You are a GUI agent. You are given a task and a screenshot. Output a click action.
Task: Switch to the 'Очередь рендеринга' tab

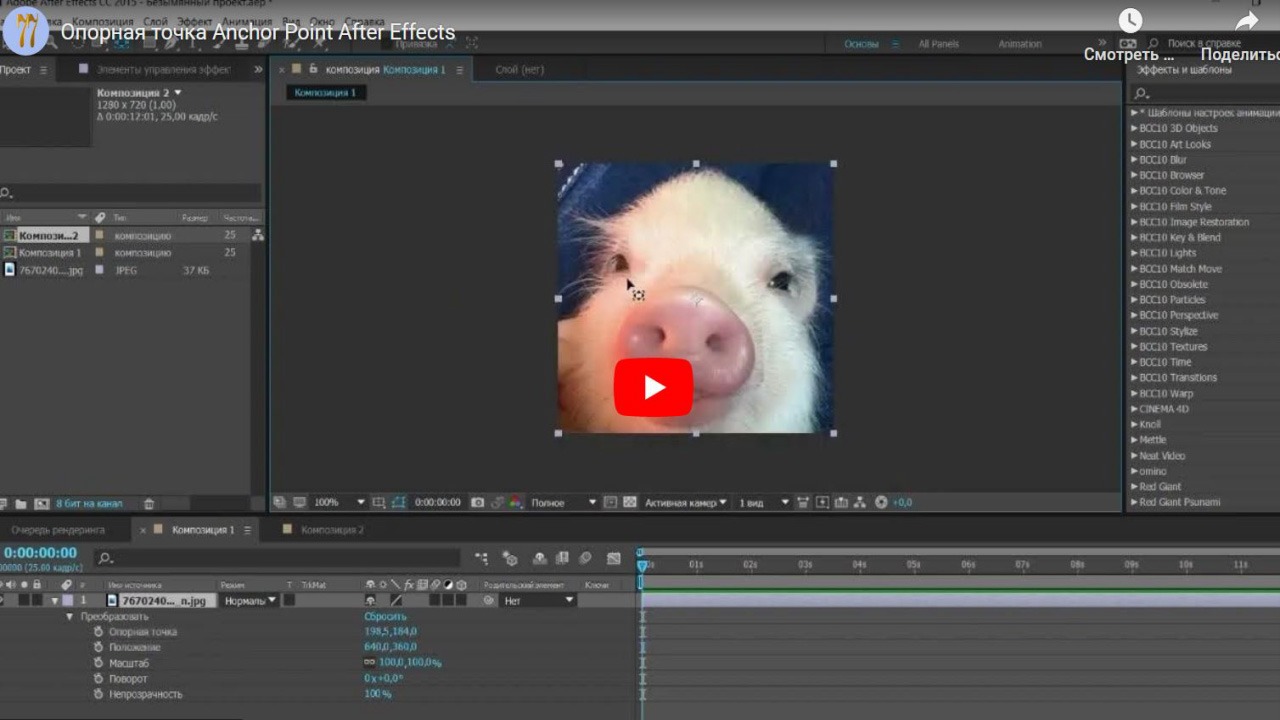pyautogui.click(x=58, y=530)
